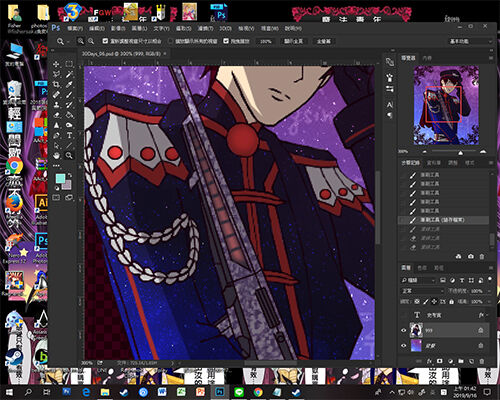
Task: Select the Brush tool in toolbox
Action: (69, 95)
